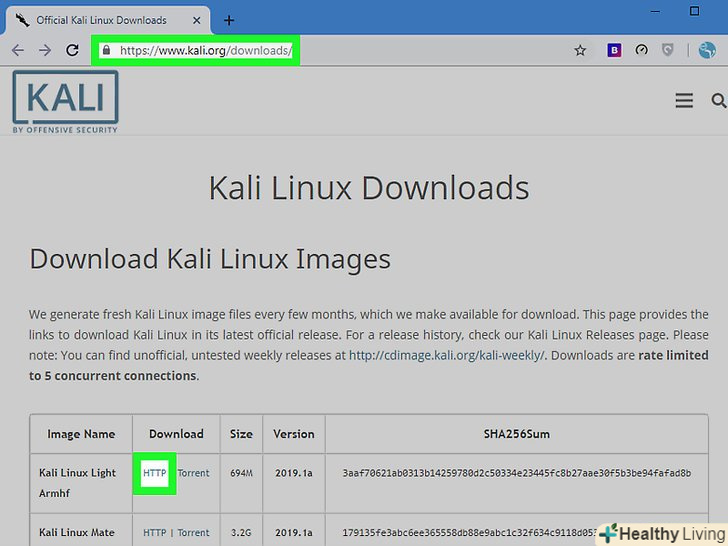Download Kali Linux Mate via Torrent

click(194, 533)
